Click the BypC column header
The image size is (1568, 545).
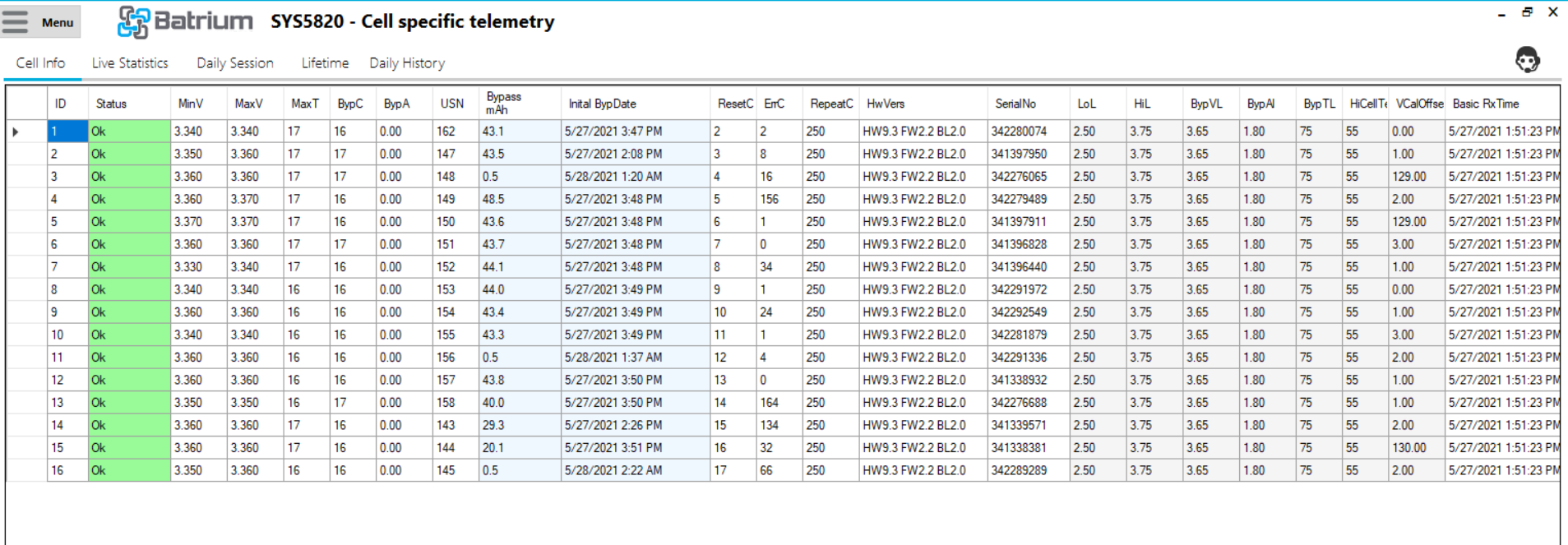[354, 104]
